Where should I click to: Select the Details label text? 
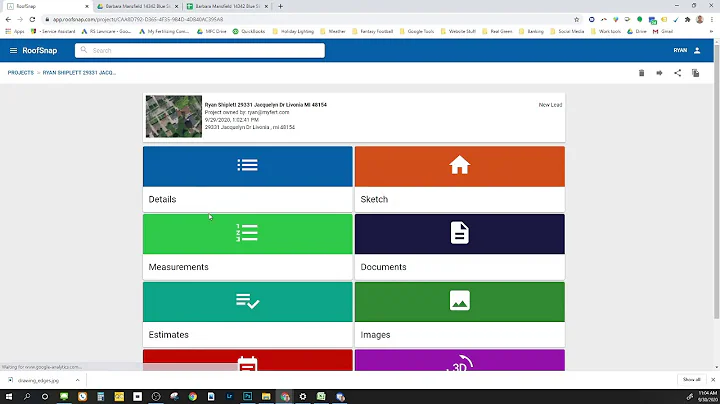(x=162, y=199)
